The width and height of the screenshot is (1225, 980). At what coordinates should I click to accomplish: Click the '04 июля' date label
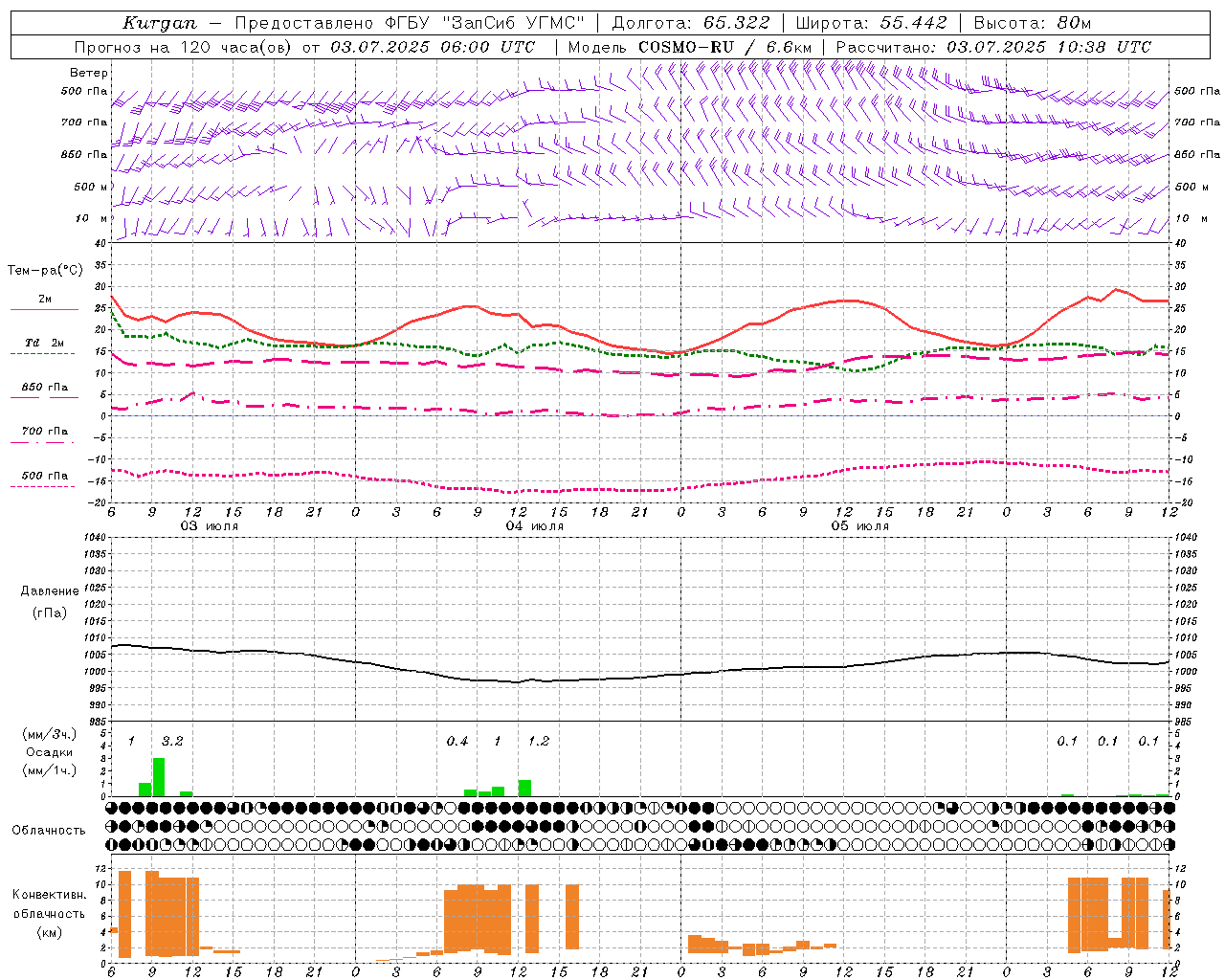pyautogui.click(x=535, y=525)
